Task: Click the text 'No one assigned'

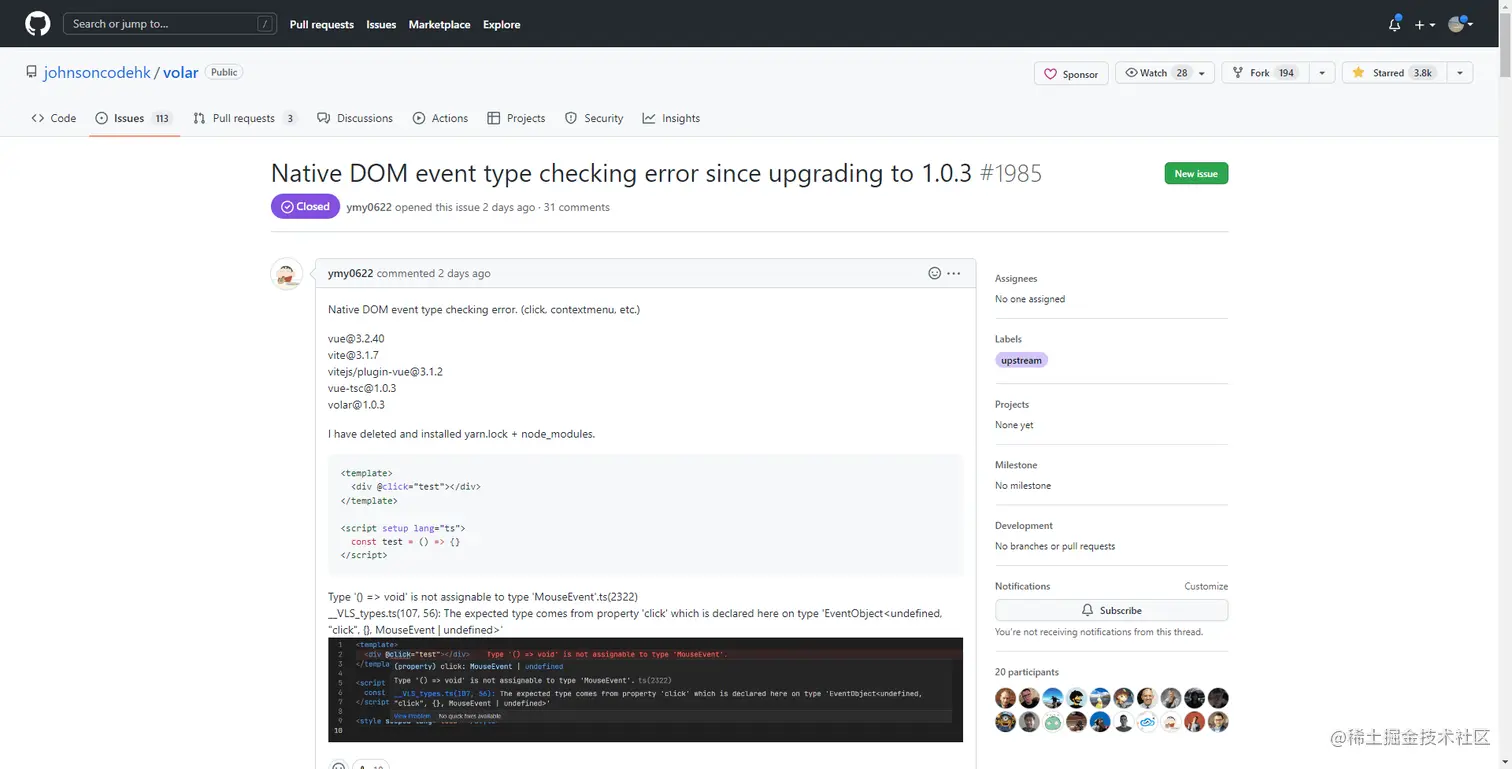Action: 1030,299
